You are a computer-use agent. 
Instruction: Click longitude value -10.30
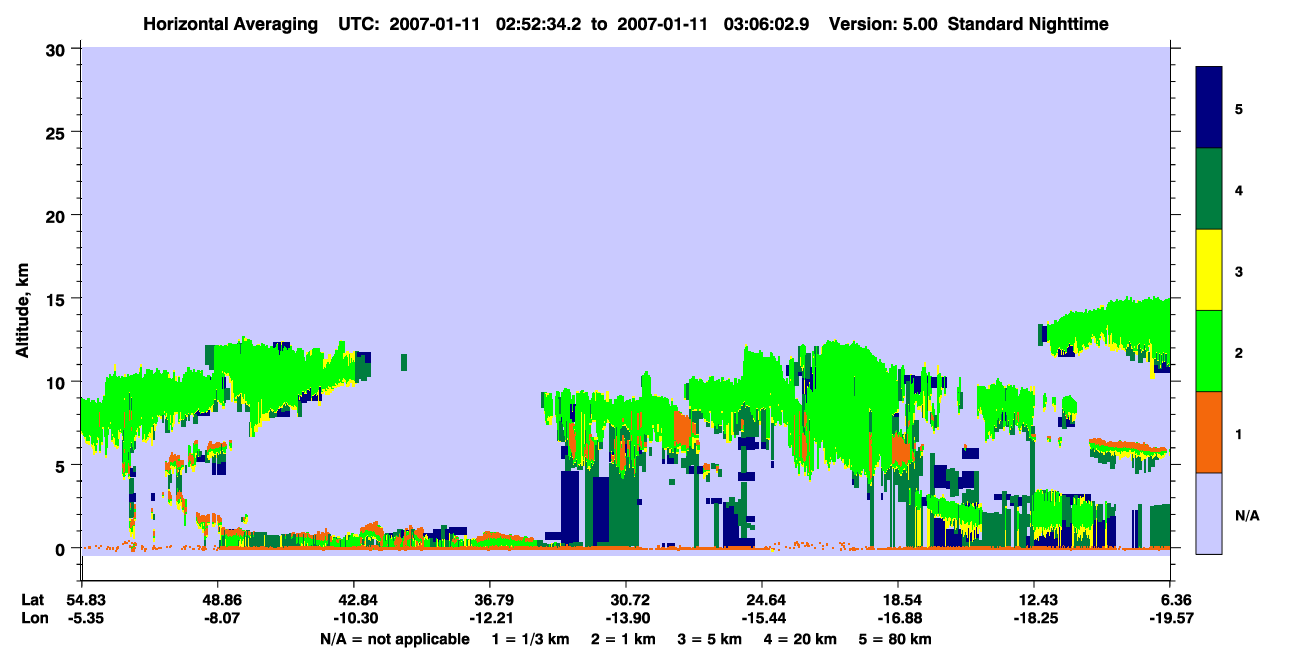coord(354,618)
